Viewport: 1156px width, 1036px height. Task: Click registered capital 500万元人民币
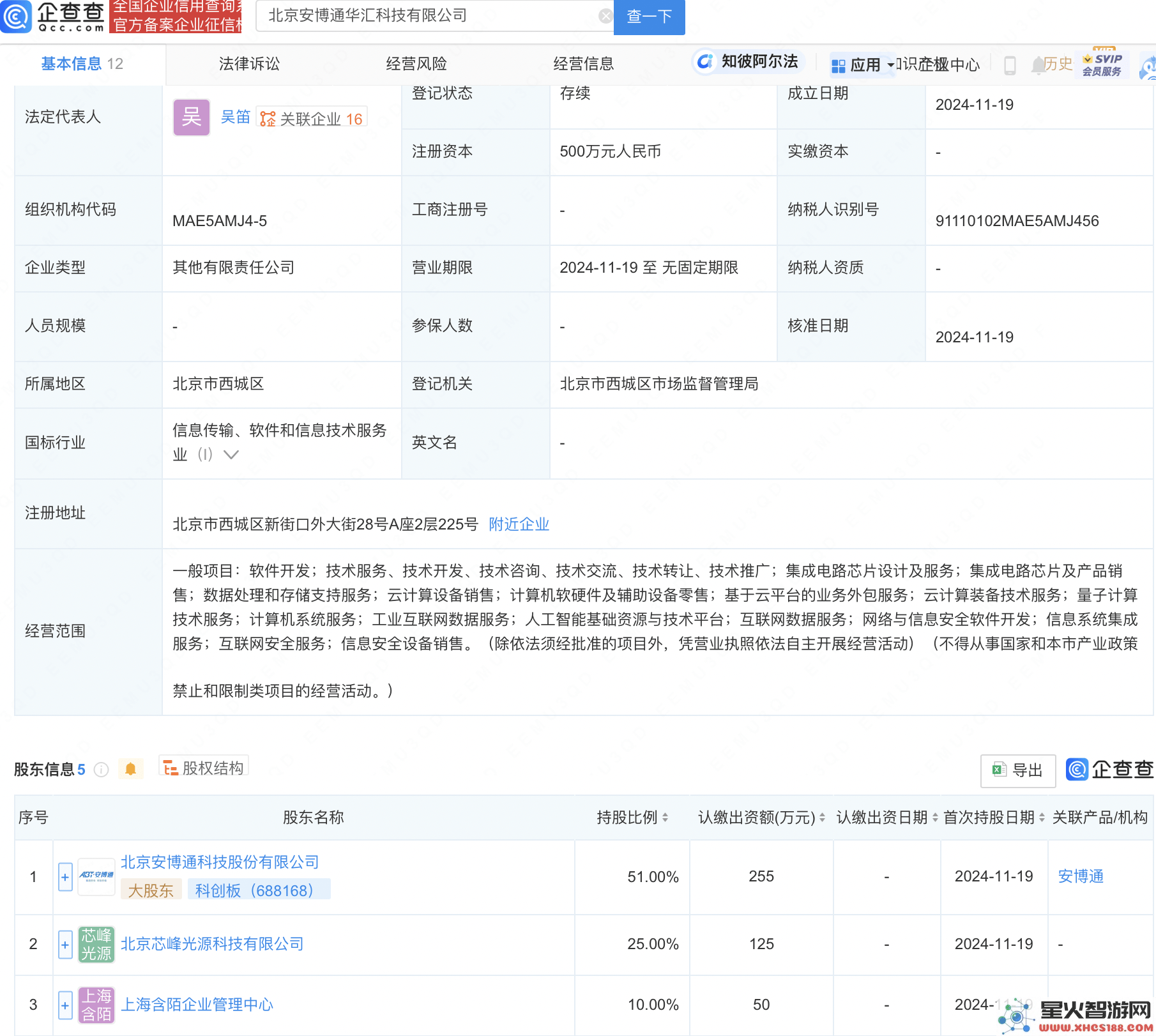click(x=610, y=151)
